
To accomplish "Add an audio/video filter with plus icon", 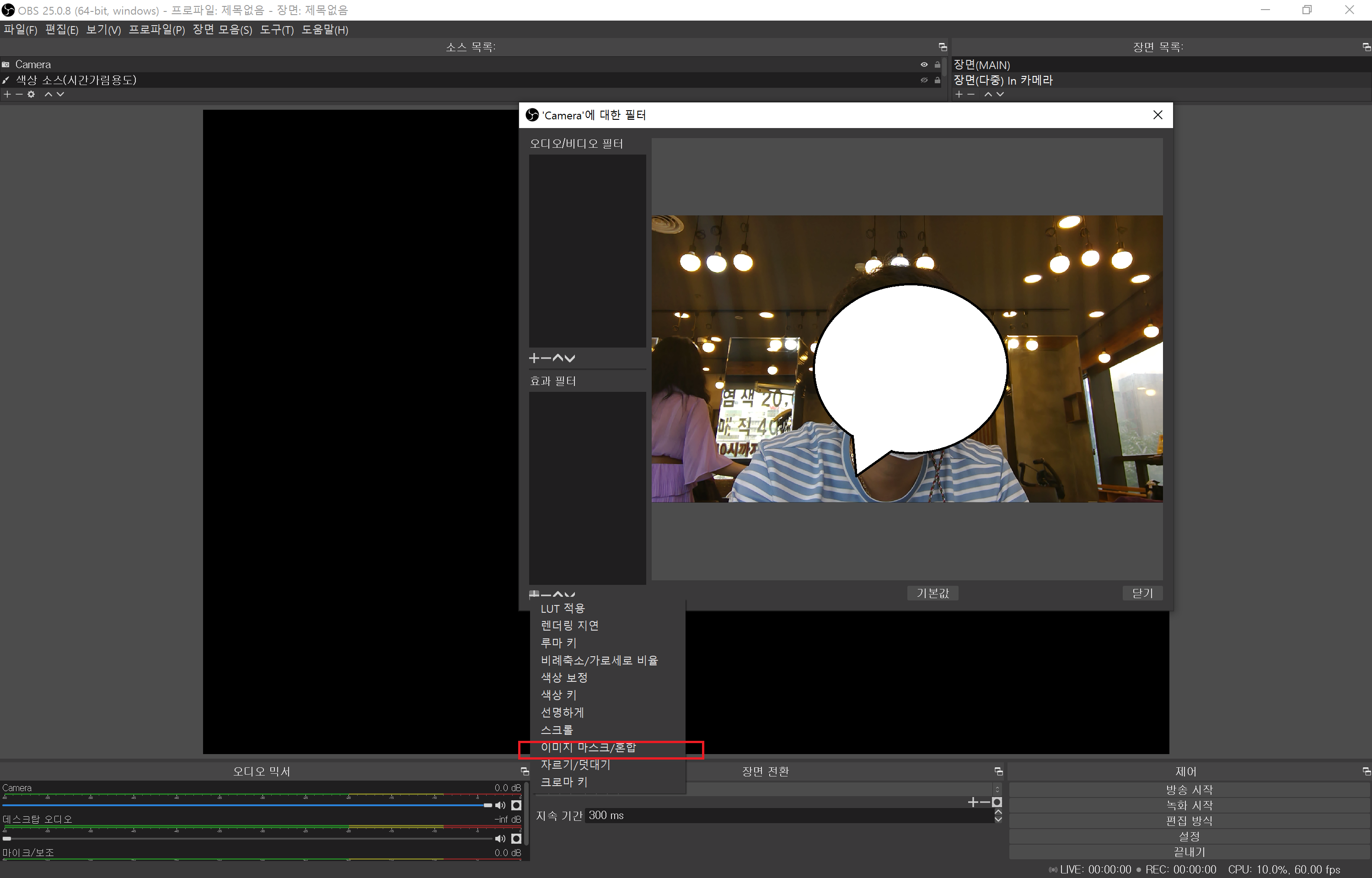I will pyautogui.click(x=534, y=358).
